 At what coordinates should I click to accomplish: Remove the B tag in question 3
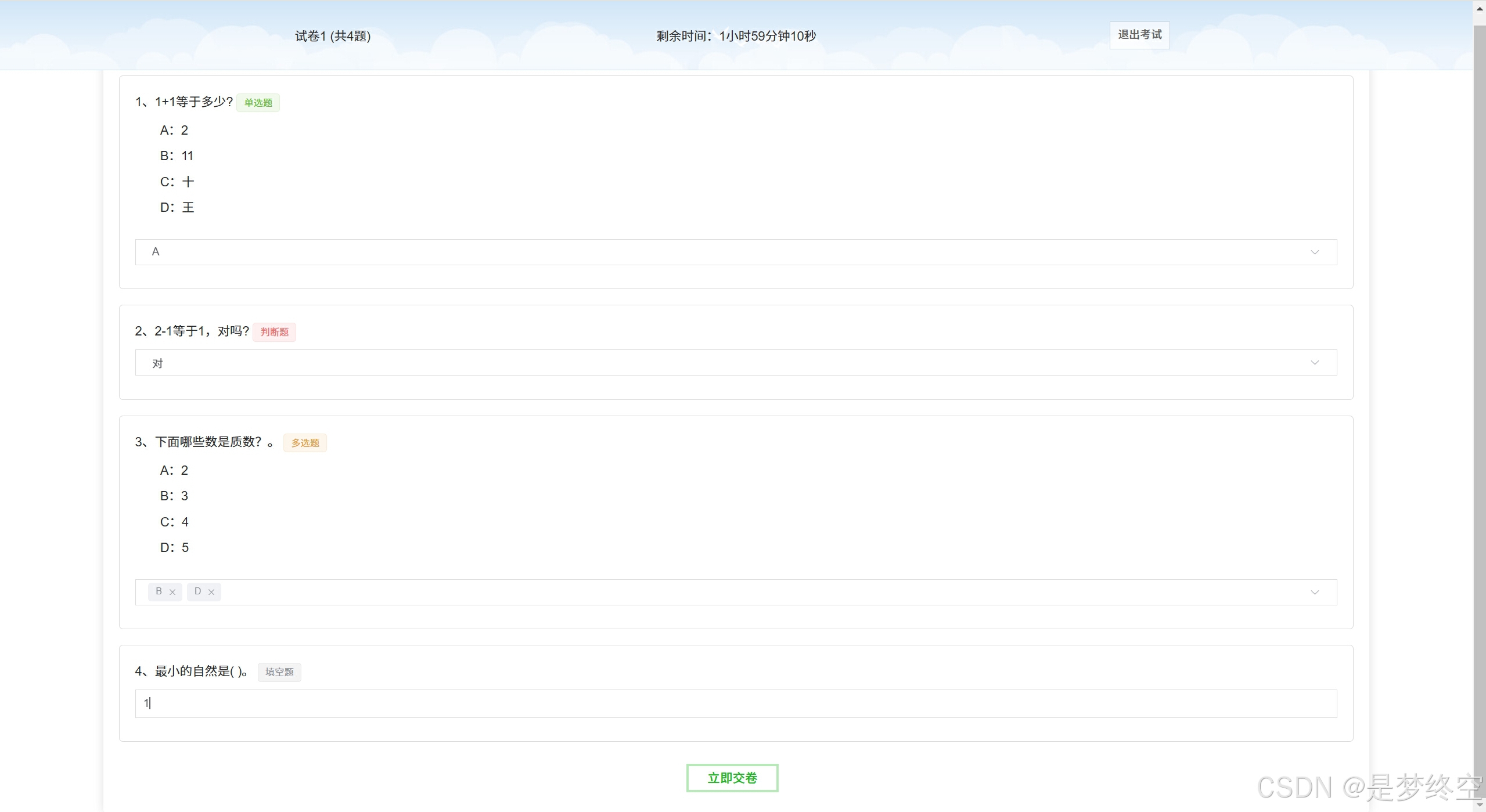[172, 592]
